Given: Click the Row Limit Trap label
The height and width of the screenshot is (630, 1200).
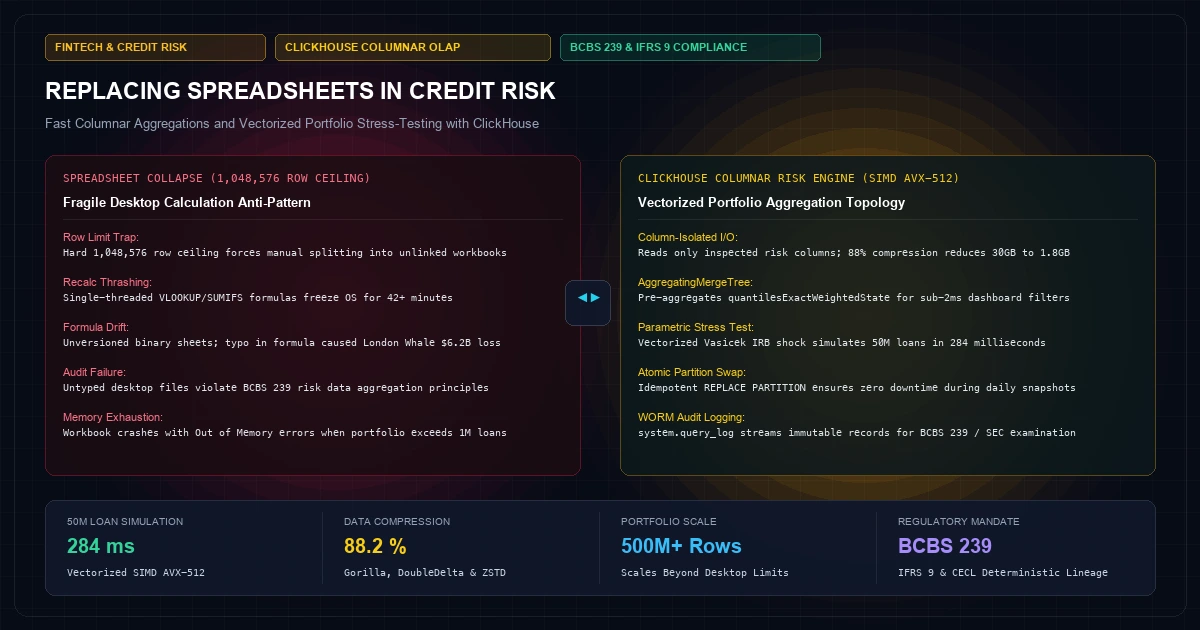Looking at the screenshot, I should click(x=101, y=238).
